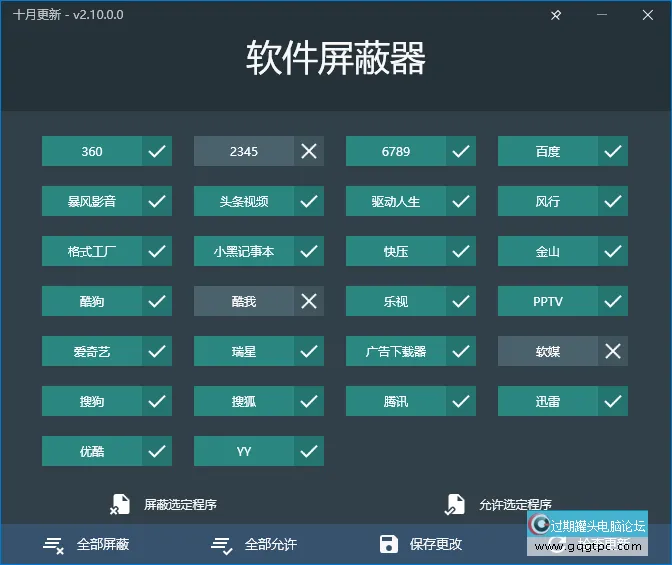This screenshot has height=565, width=672.
Task: Select the 2345 label
Action: pos(244,151)
